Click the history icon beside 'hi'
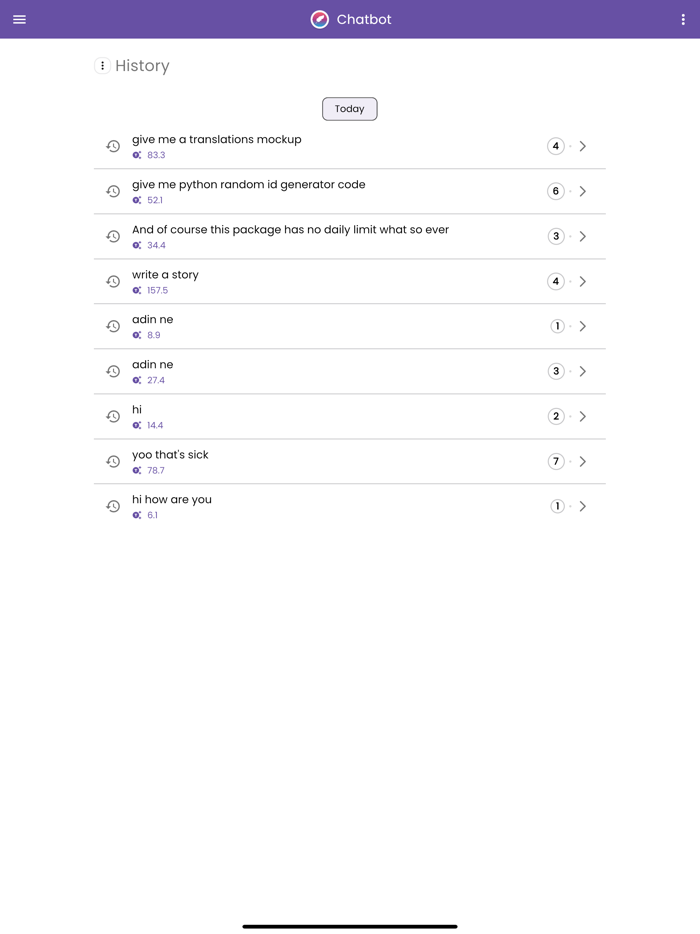Image resolution: width=700 pixels, height=934 pixels. click(113, 417)
